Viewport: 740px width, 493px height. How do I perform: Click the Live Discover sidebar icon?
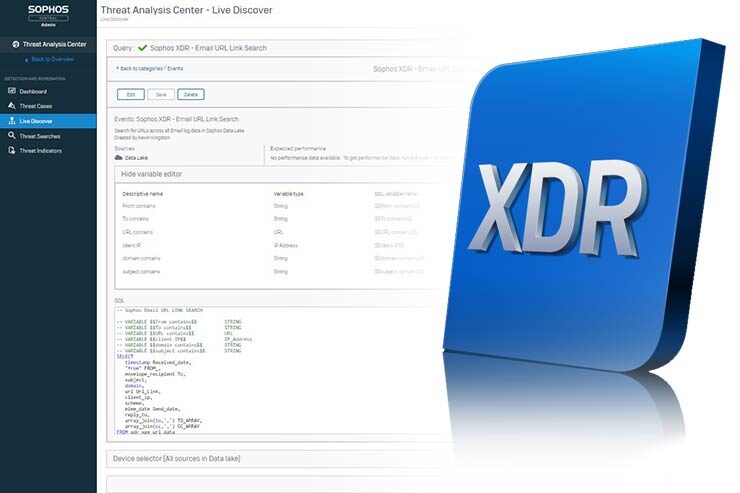tap(10, 121)
